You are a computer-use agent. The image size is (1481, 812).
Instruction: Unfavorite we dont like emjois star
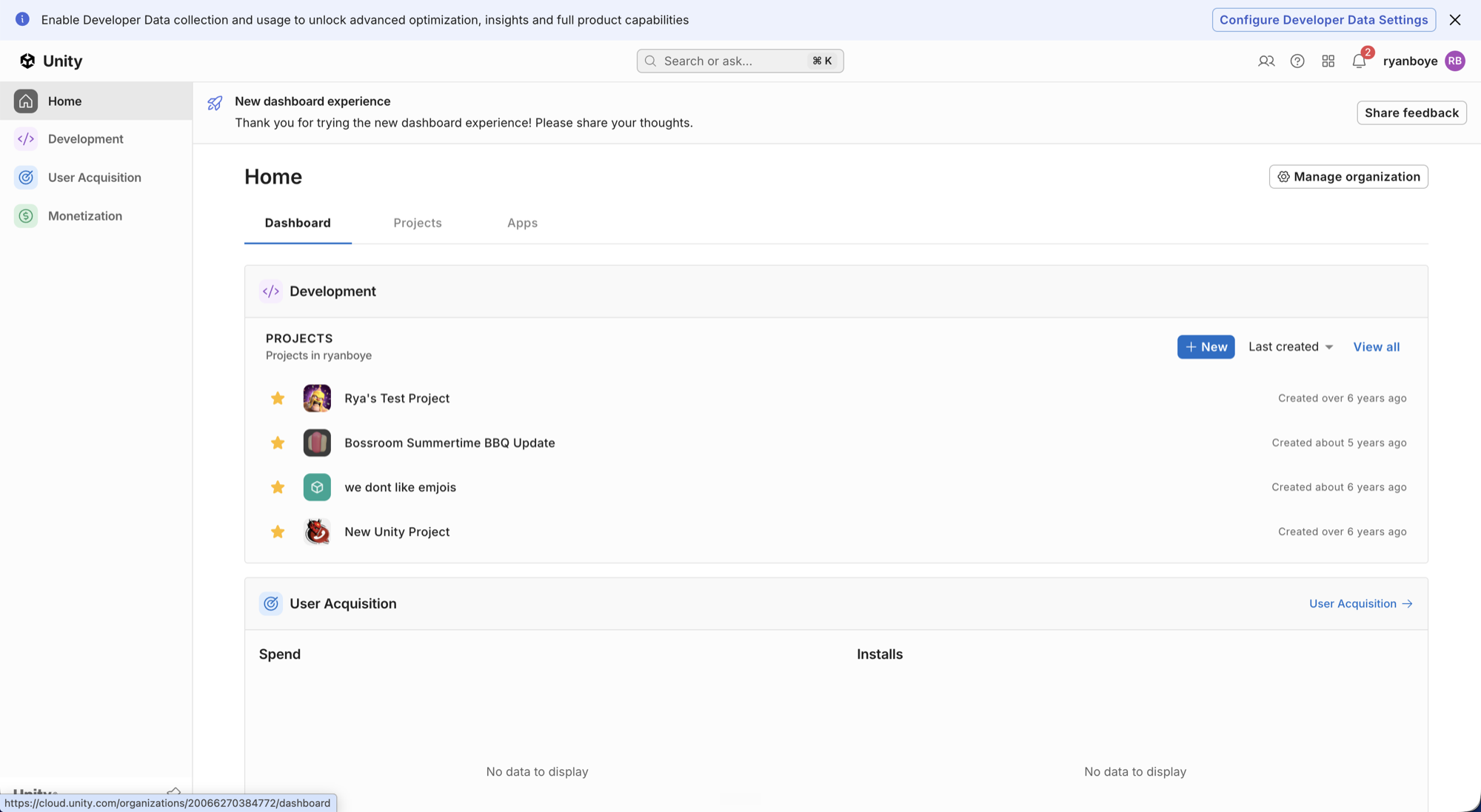(278, 487)
